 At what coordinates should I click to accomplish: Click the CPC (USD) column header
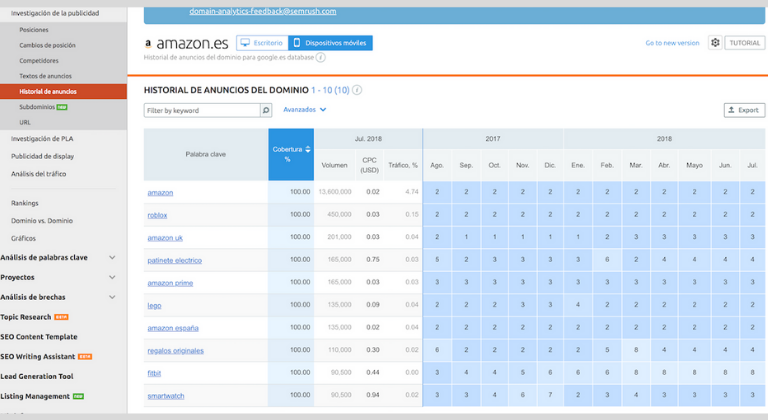[369, 165]
